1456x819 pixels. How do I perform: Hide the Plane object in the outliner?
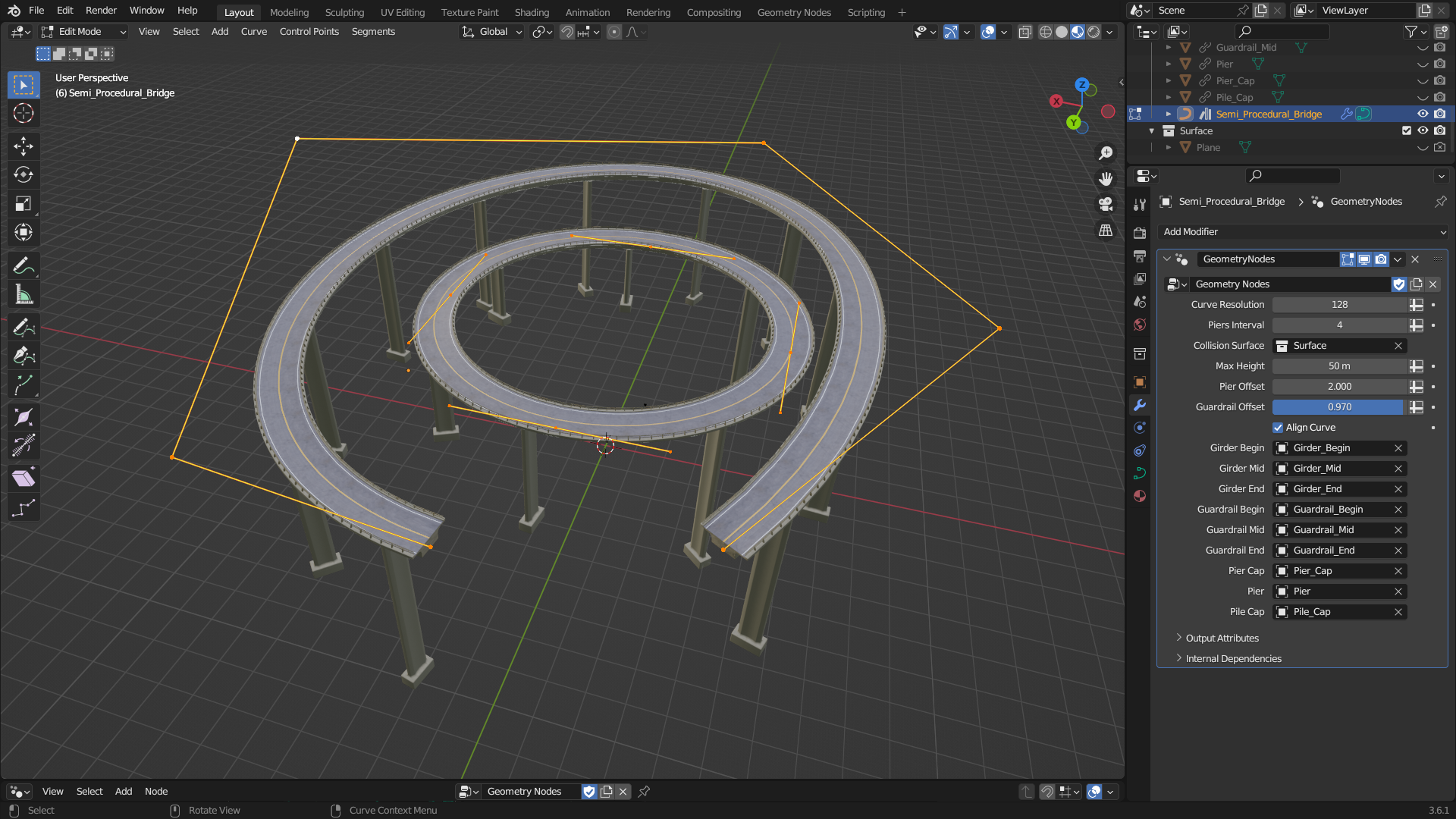pos(1423,147)
